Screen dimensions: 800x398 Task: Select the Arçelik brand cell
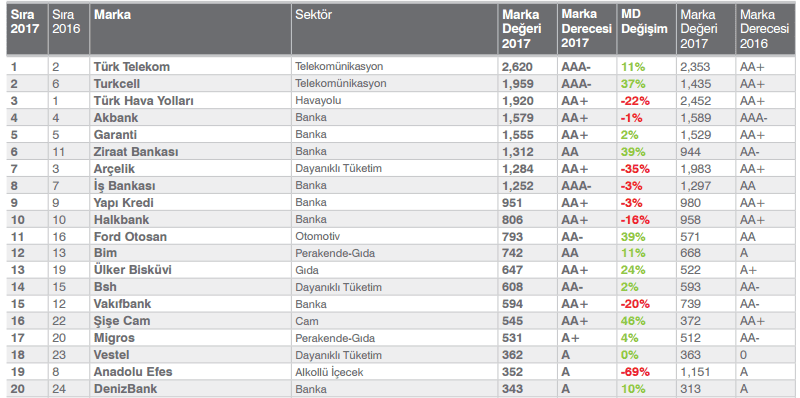tap(114, 168)
